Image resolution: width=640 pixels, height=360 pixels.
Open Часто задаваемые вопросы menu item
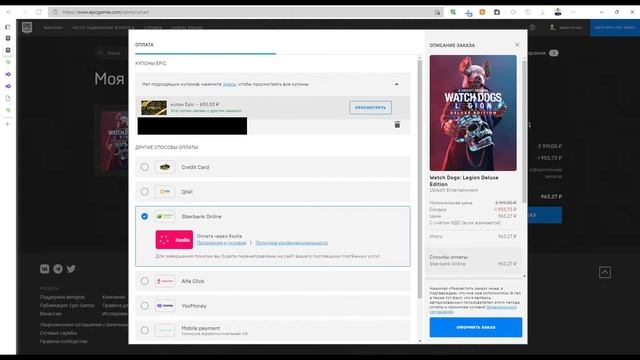pos(103,27)
